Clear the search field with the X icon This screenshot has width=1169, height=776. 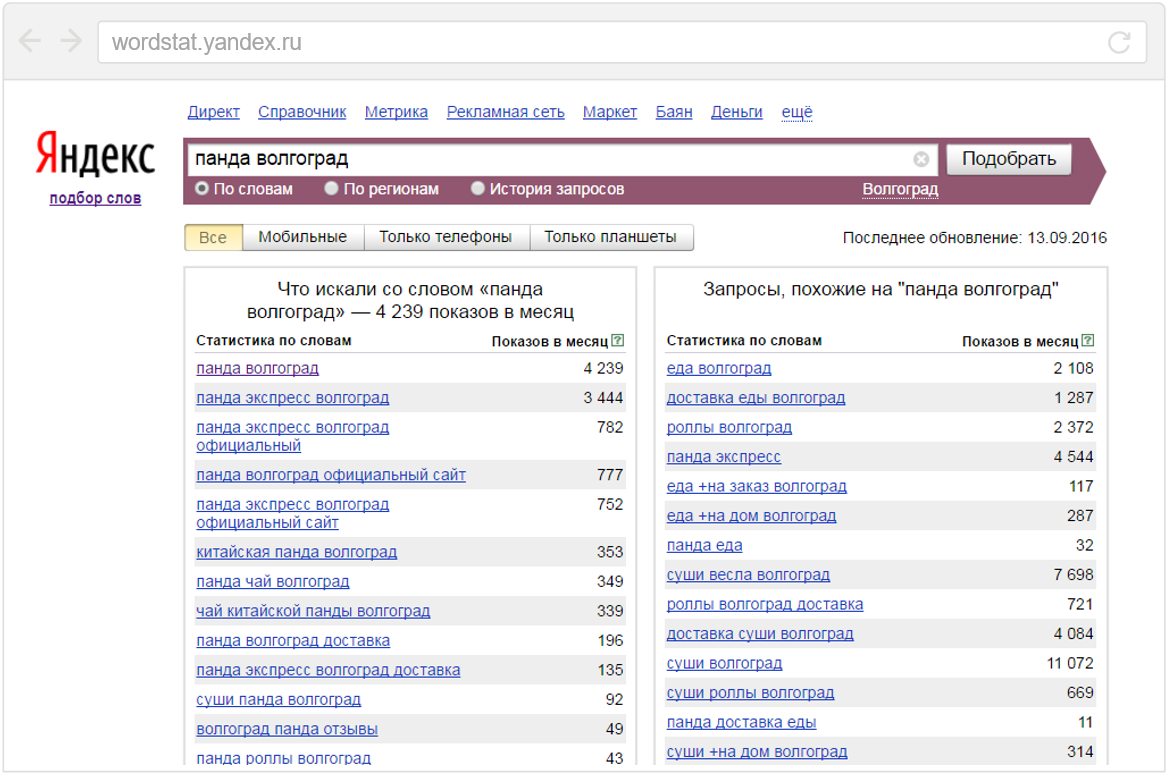921,159
